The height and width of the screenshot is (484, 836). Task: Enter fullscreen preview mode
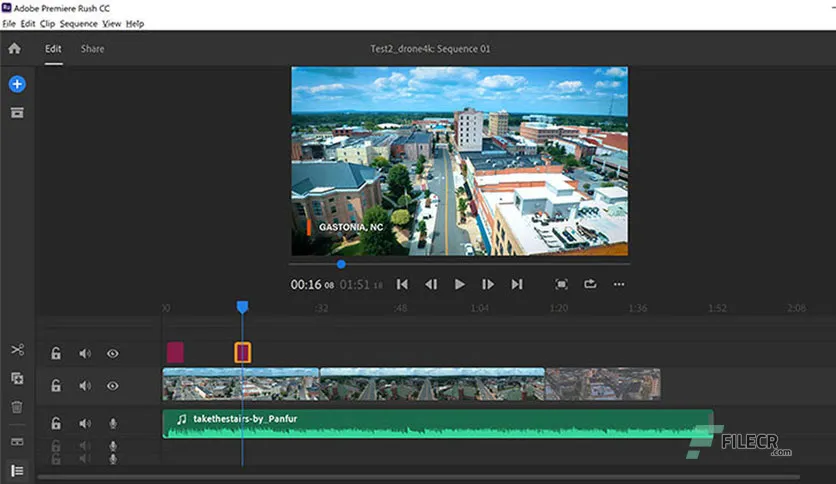[x=561, y=284]
